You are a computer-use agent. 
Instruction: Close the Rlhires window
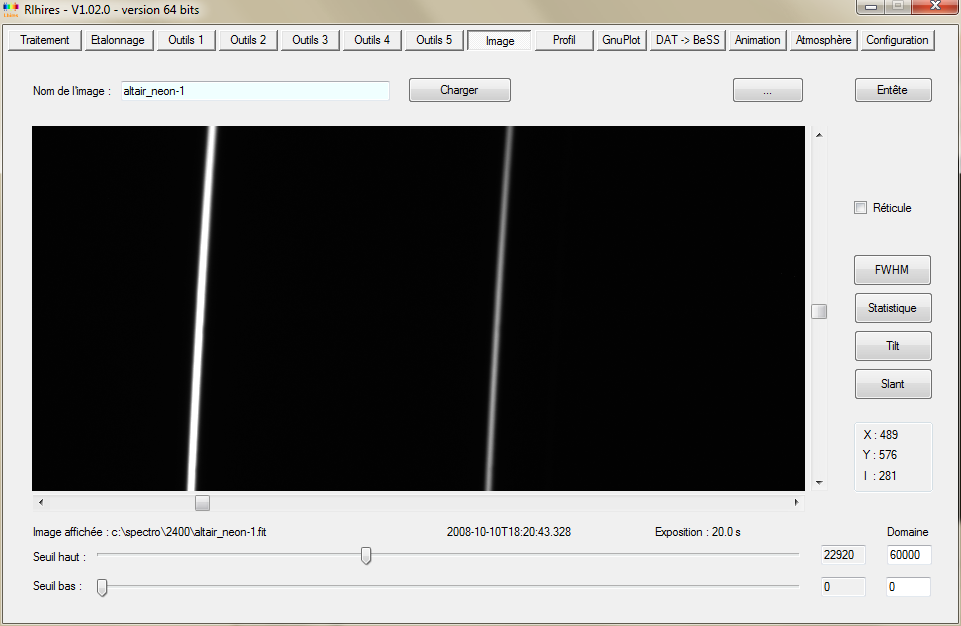[935, 6]
